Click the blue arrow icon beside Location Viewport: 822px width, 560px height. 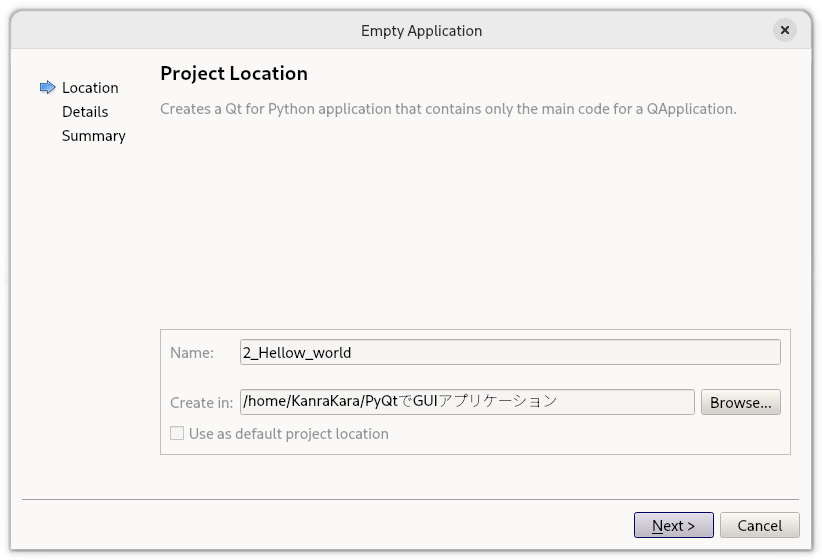(x=47, y=88)
